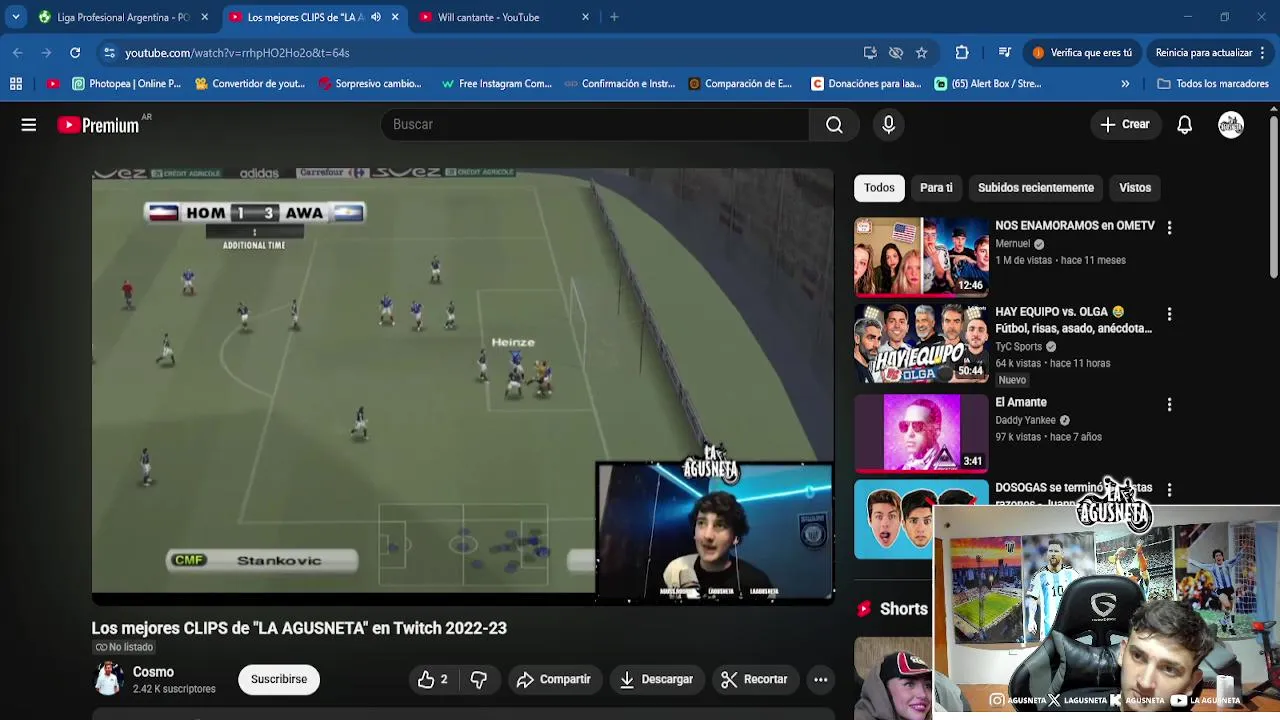The width and height of the screenshot is (1280, 720).
Task: Open the Alert Box / Stre... bookmark
Action: 988,84
